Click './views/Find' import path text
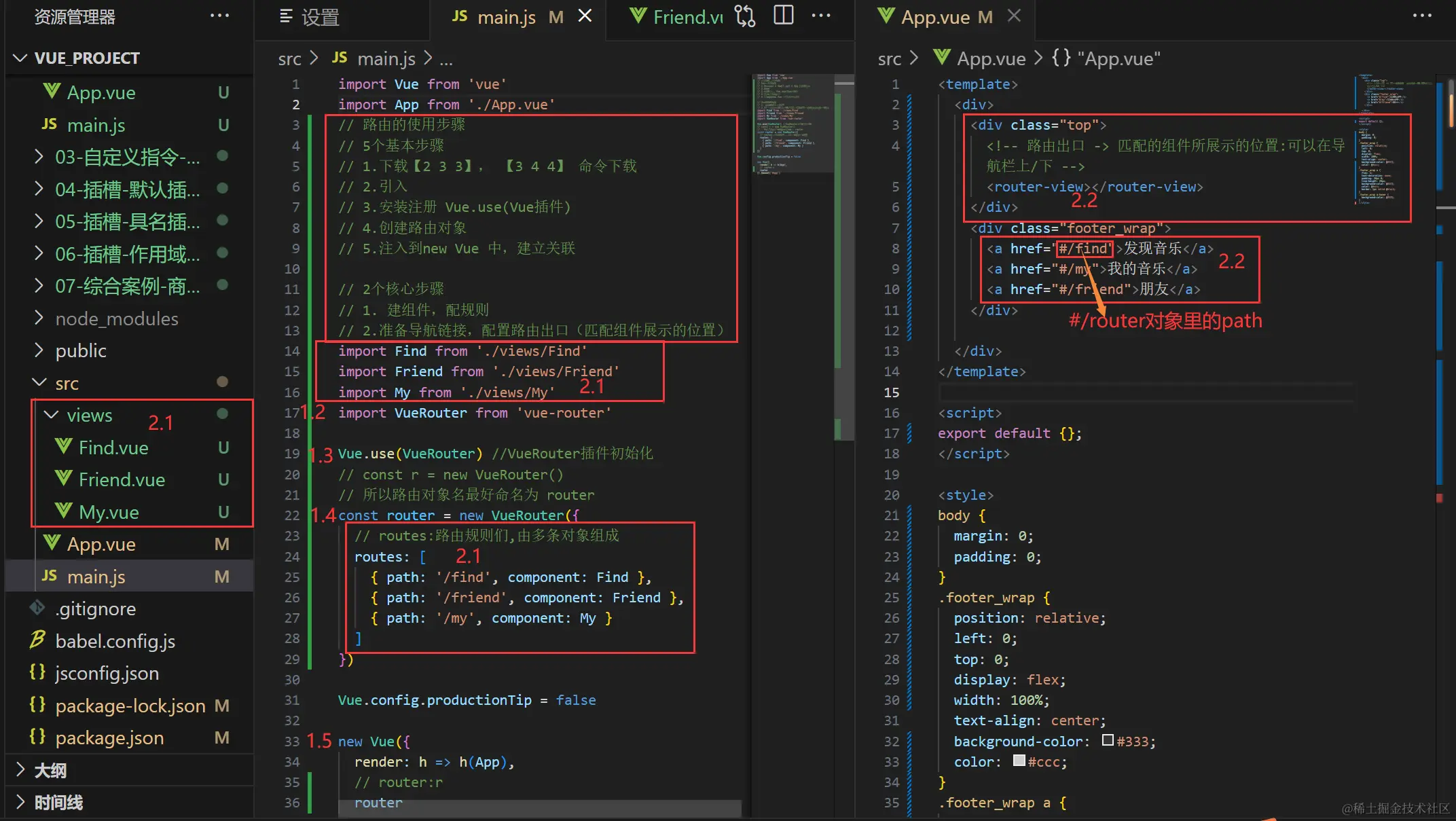Image resolution: width=1456 pixels, height=821 pixels. pyautogui.click(x=532, y=351)
